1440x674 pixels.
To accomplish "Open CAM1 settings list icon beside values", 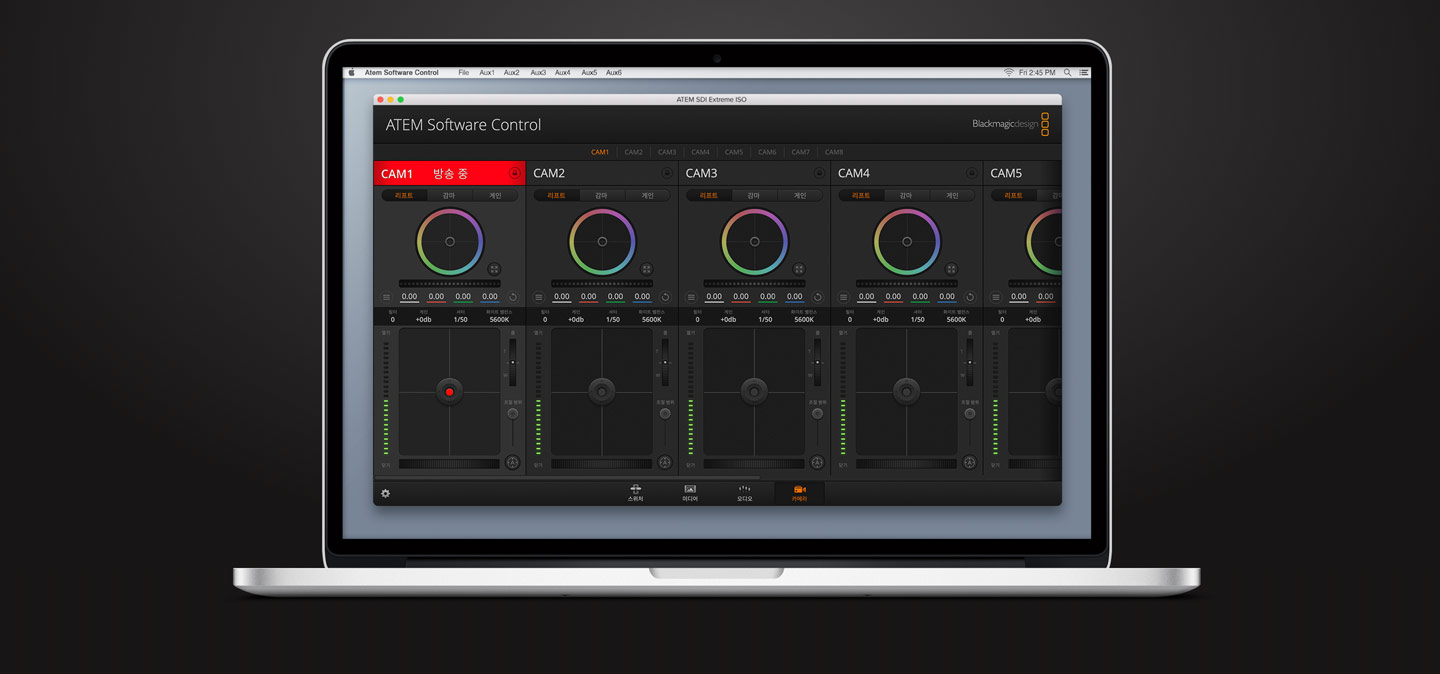I will pyautogui.click(x=387, y=297).
